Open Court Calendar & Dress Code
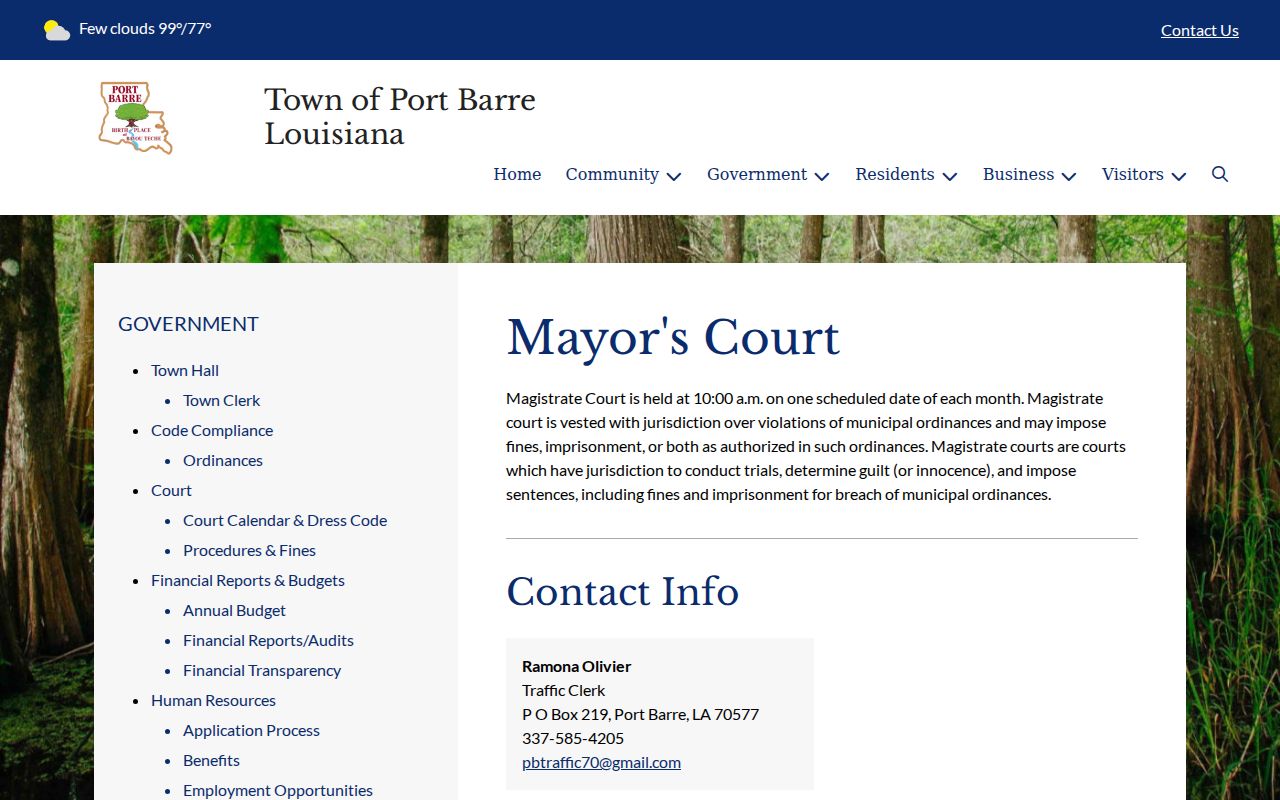 coord(285,520)
